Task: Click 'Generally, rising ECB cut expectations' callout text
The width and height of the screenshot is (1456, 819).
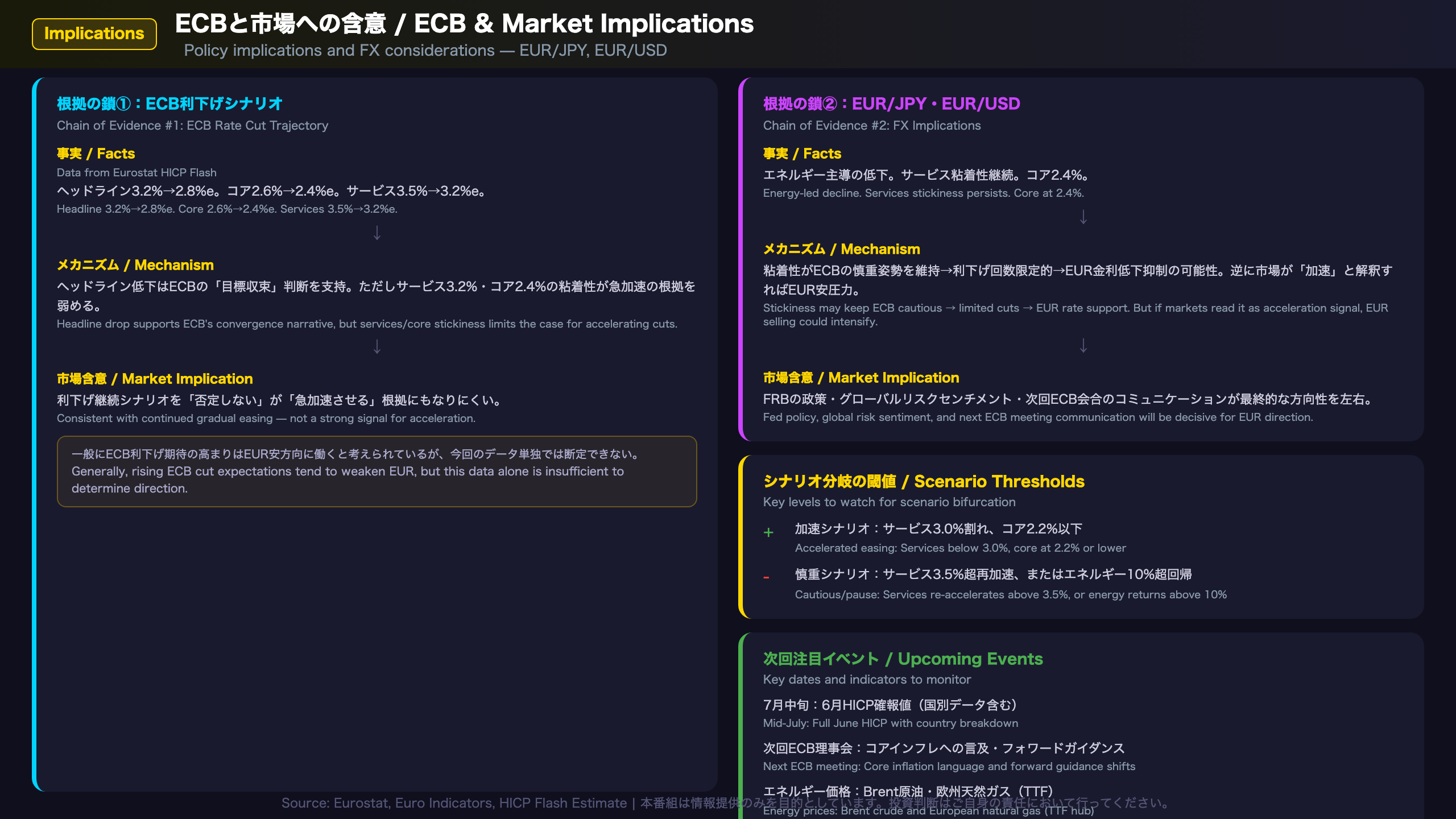Action: 348,480
